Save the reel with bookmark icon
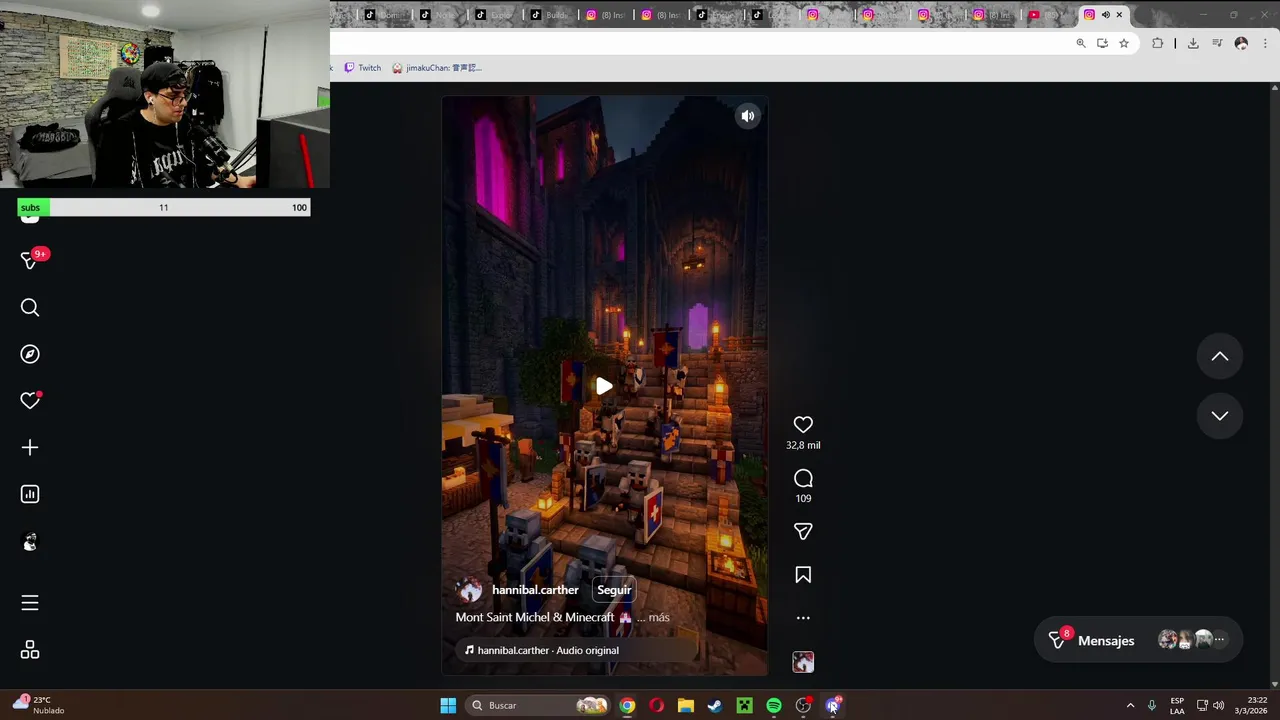The height and width of the screenshot is (720, 1280). (803, 575)
